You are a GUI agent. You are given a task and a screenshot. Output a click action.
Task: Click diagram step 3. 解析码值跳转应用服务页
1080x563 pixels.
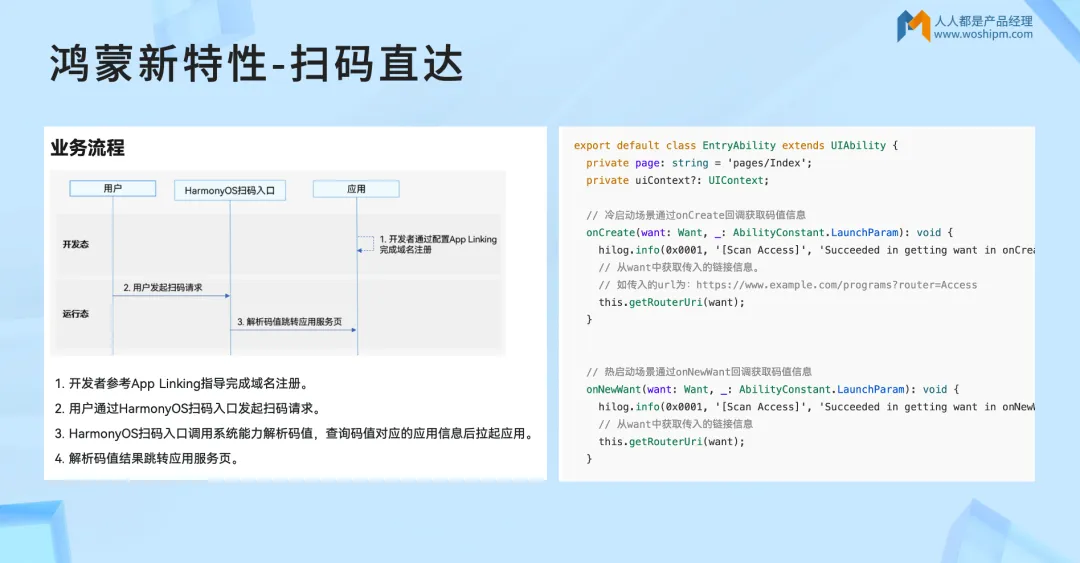coord(290,322)
